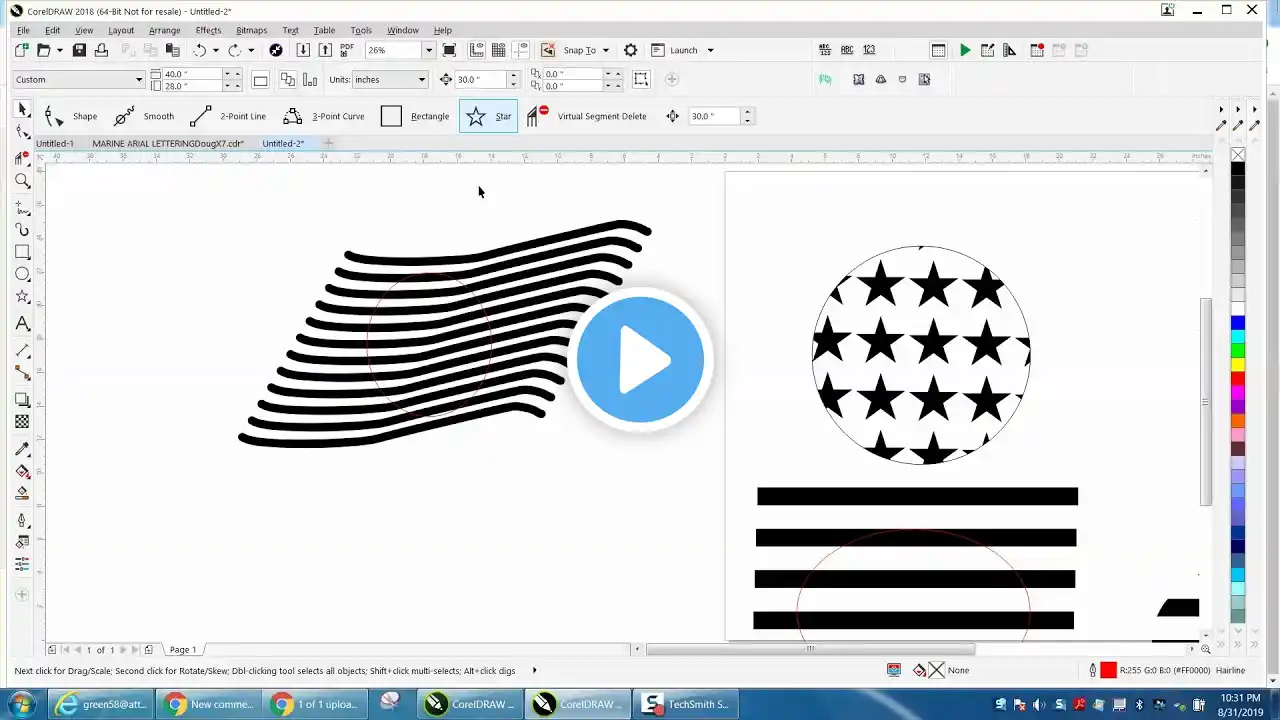The height and width of the screenshot is (720, 1280).
Task: Open the Snap To dropdown
Action: point(585,50)
